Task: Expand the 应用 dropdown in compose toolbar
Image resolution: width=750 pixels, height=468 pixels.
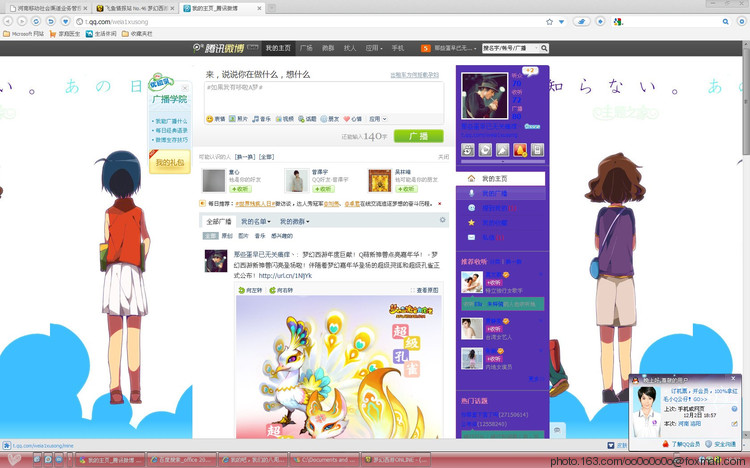Action: point(378,119)
